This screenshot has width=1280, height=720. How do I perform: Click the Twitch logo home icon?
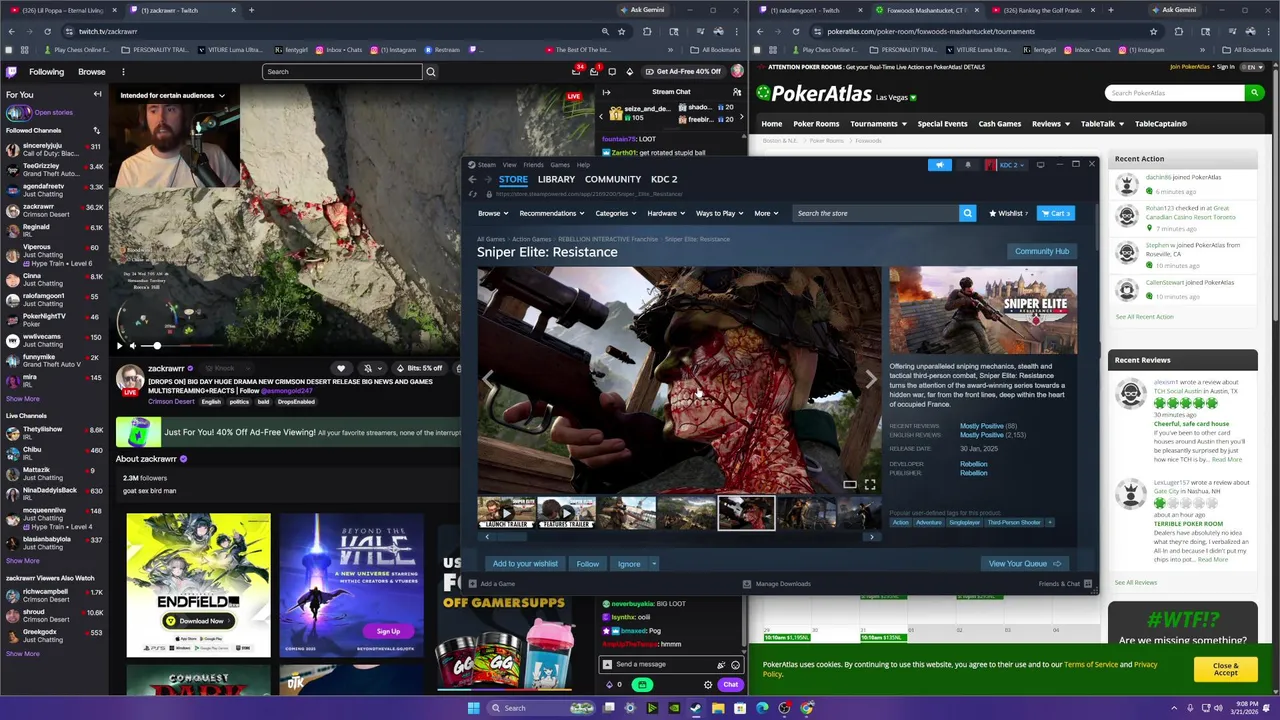11,72
